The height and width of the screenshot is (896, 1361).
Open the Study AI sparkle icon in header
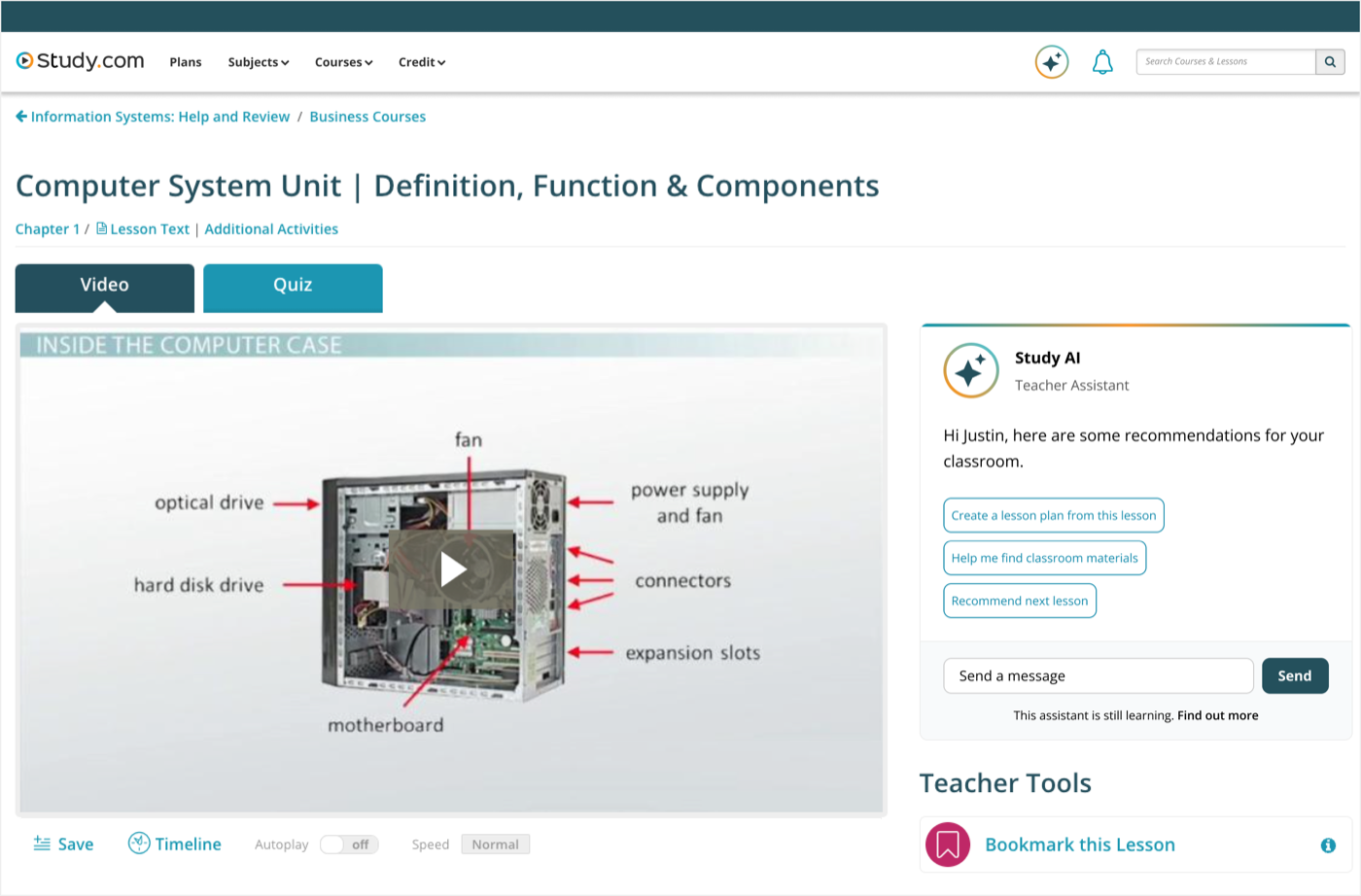pos(1052,62)
